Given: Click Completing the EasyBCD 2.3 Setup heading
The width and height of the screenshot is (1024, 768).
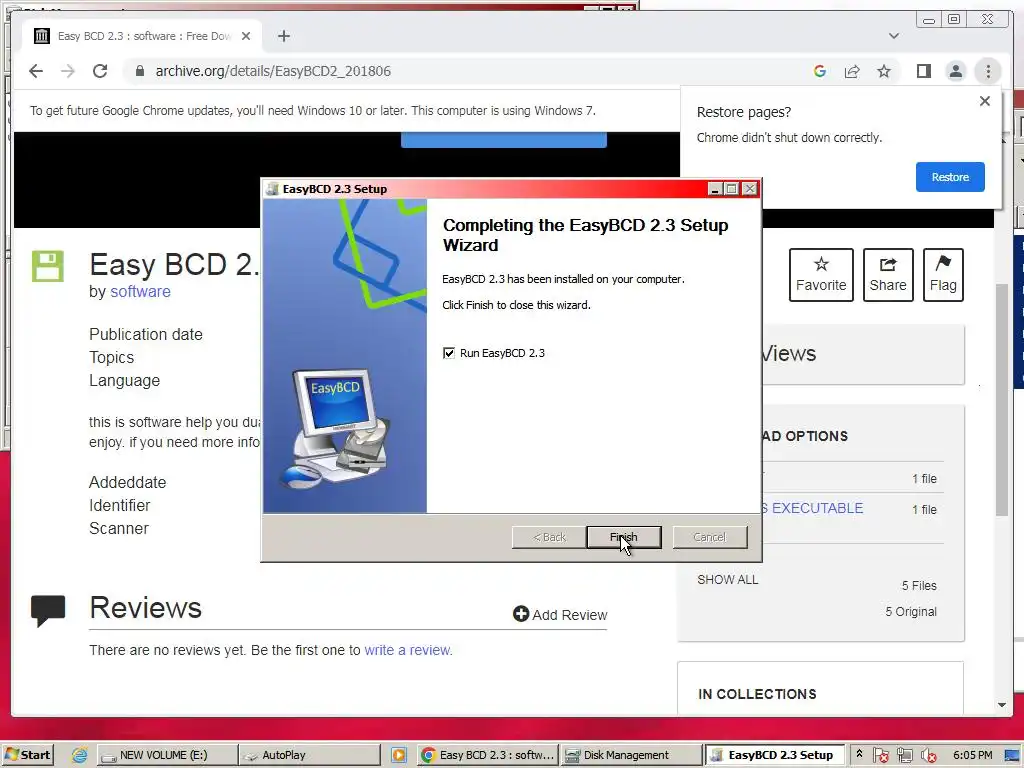Looking at the screenshot, I should [585, 235].
